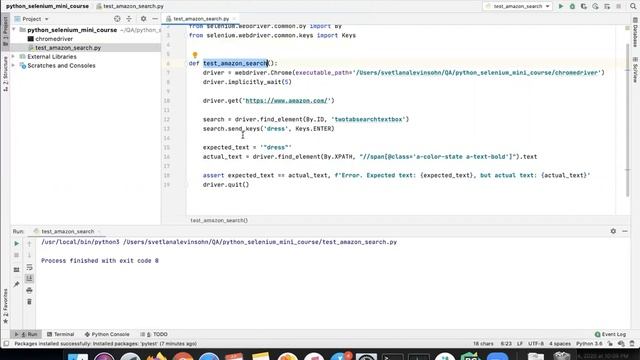Click python_selenium_mini_course breadcrumb
The height and width of the screenshot is (360, 640).
tap(47, 6)
